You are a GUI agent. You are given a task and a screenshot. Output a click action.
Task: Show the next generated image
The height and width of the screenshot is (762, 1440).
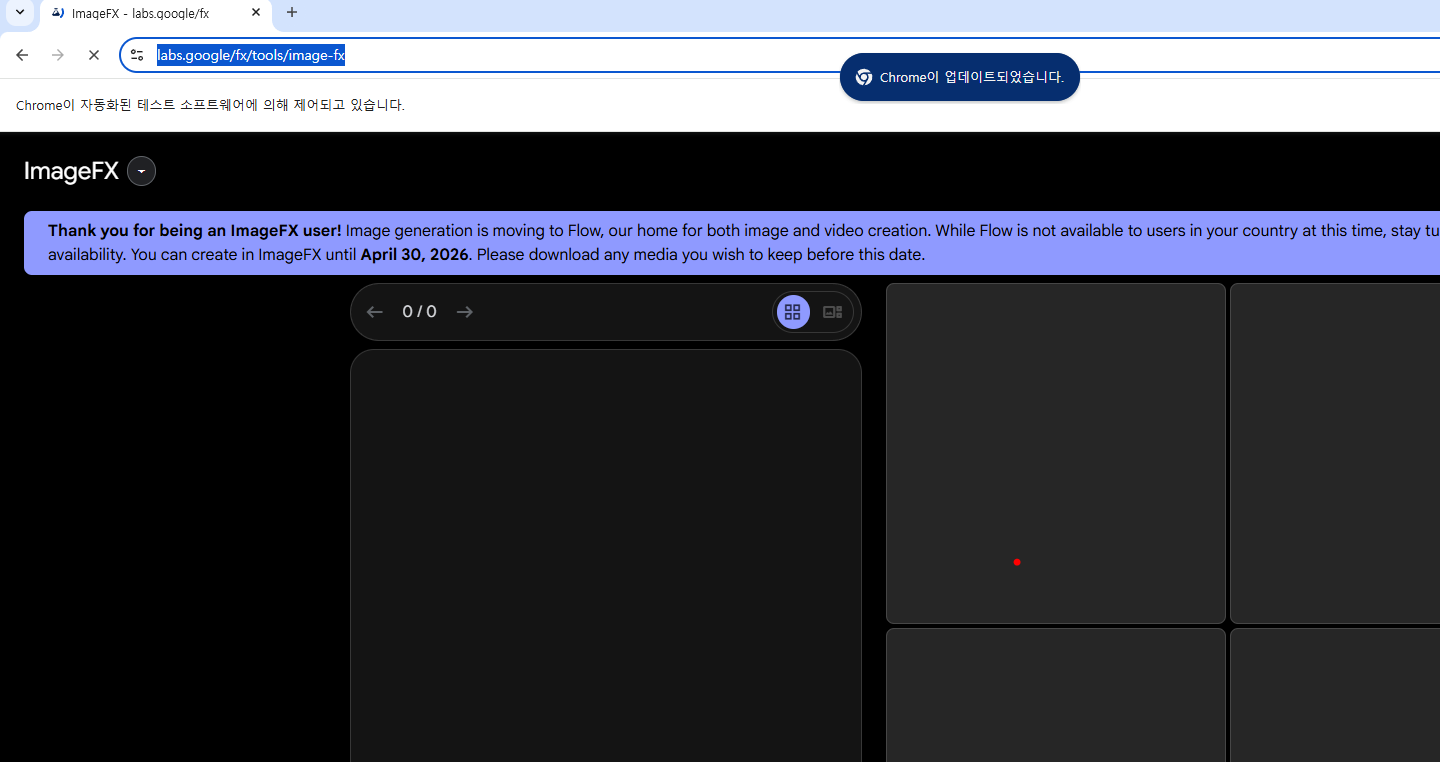[x=464, y=312]
